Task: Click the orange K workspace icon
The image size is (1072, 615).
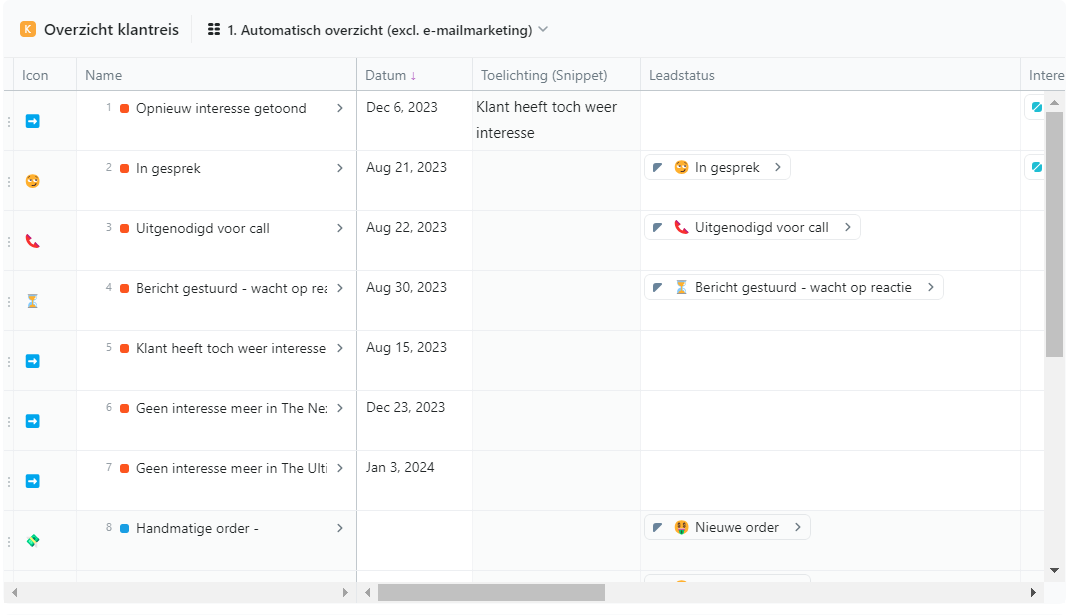Action: click(x=28, y=30)
